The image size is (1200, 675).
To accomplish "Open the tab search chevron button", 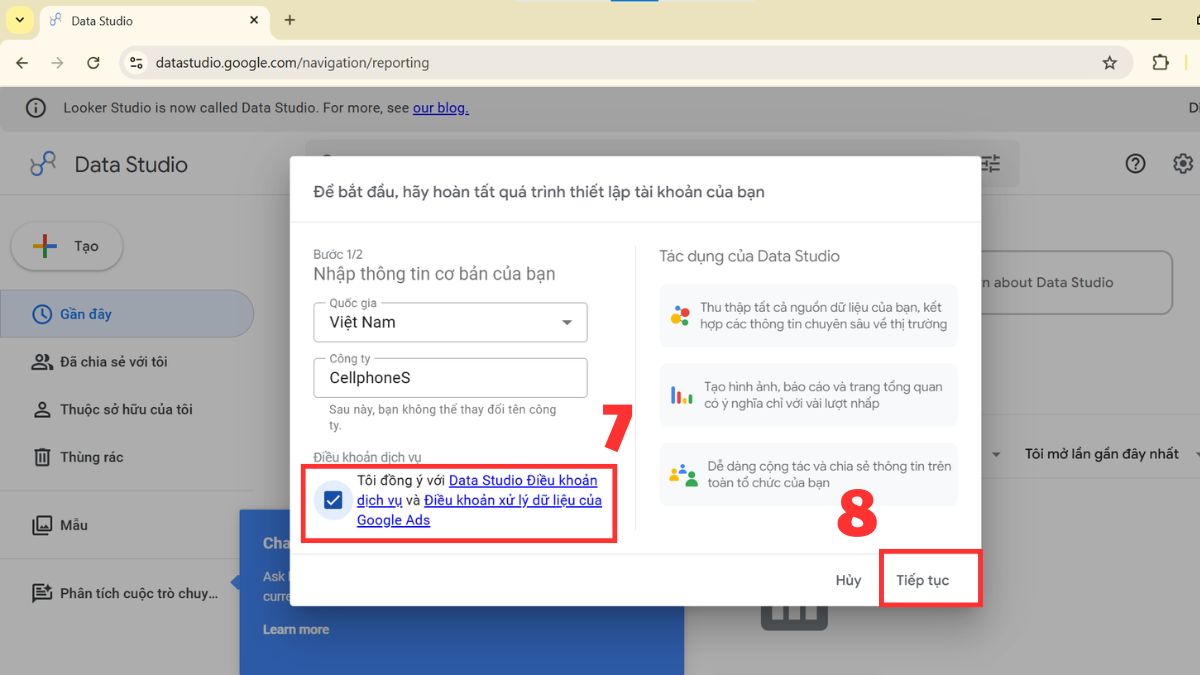I will tap(19, 19).
